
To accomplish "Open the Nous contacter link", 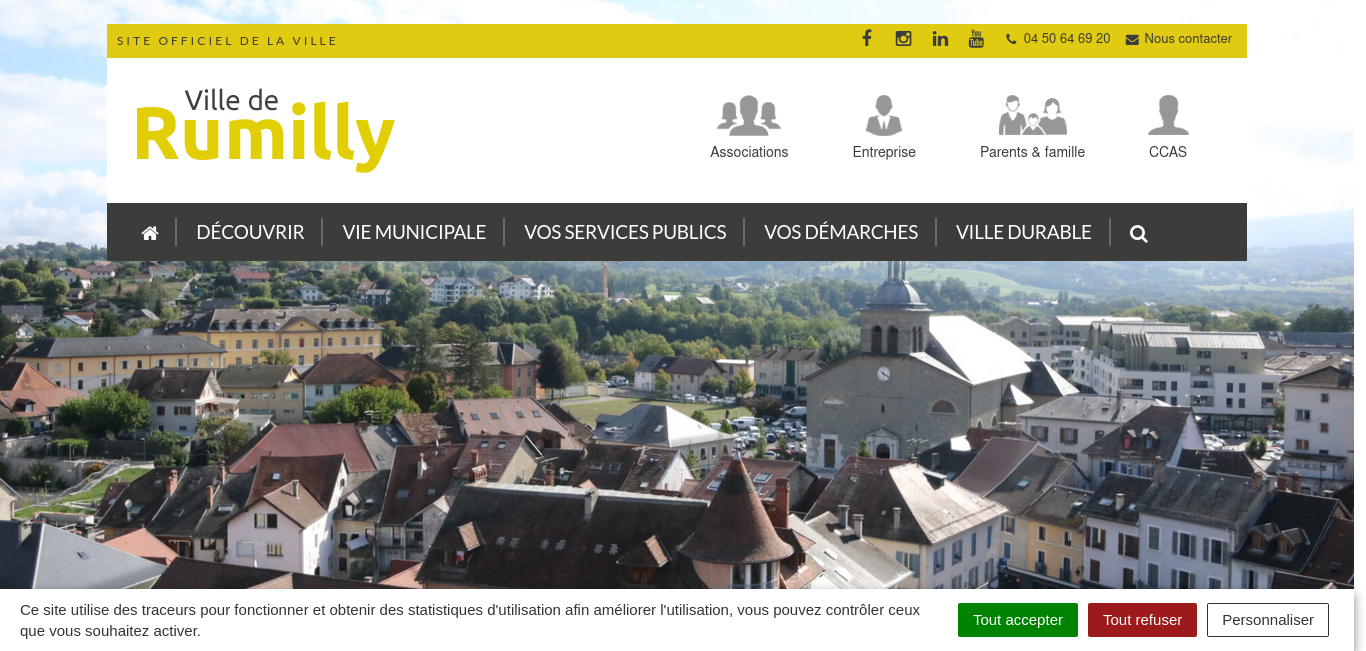I will pyautogui.click(x=1179, y=39).
